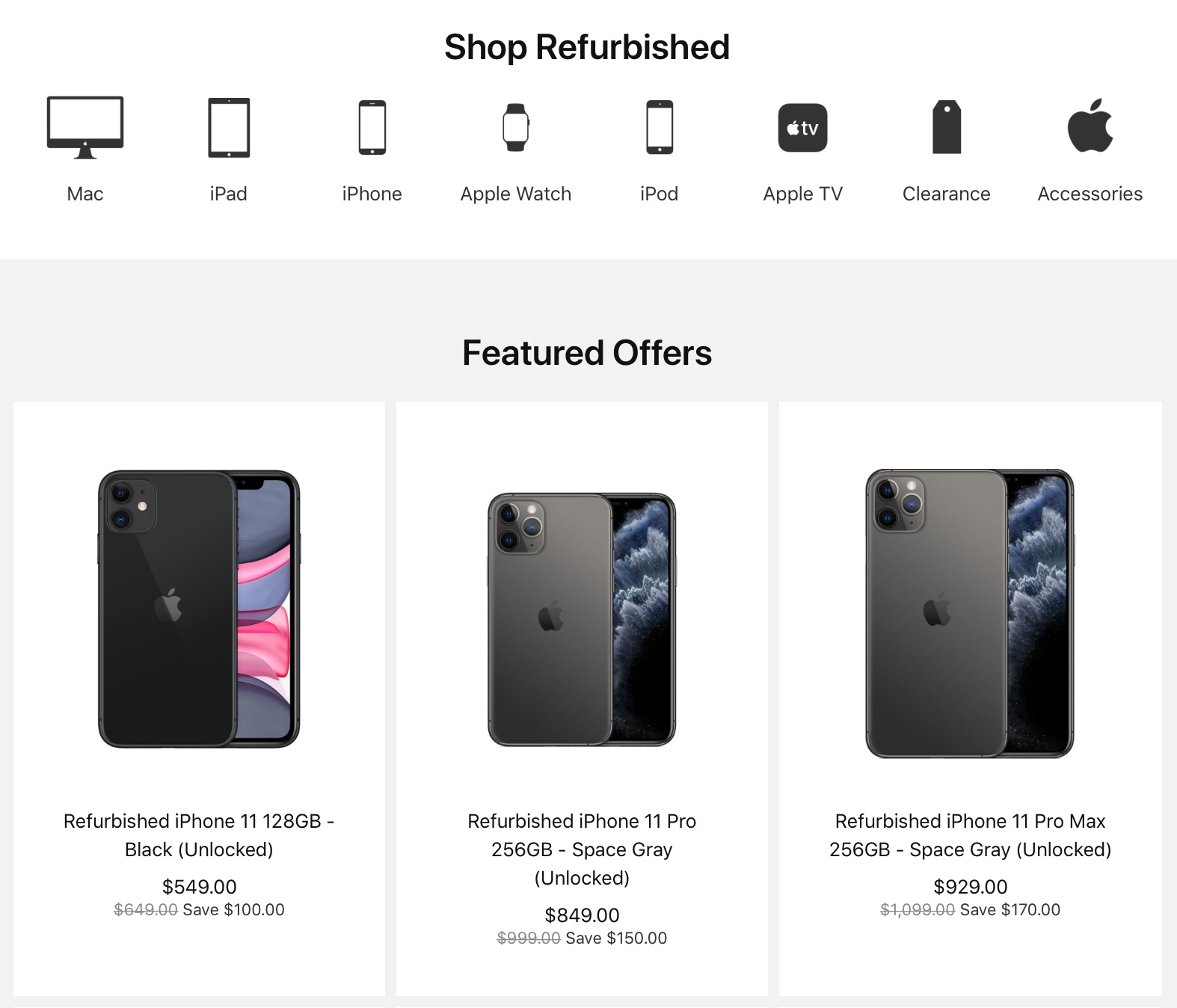Image resolution: width=1177 pixels, height=1008 pixels.
Task: Select the Accessories Apple logo icon
Action: 1090,126
